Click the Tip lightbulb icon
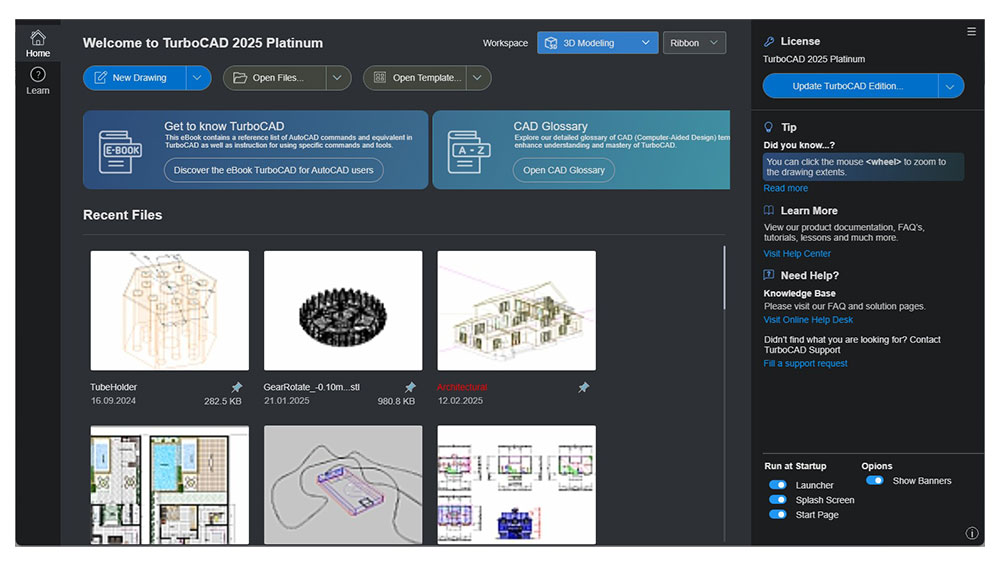The height and width of the screenshot is (565, 1000). [768, 127]
